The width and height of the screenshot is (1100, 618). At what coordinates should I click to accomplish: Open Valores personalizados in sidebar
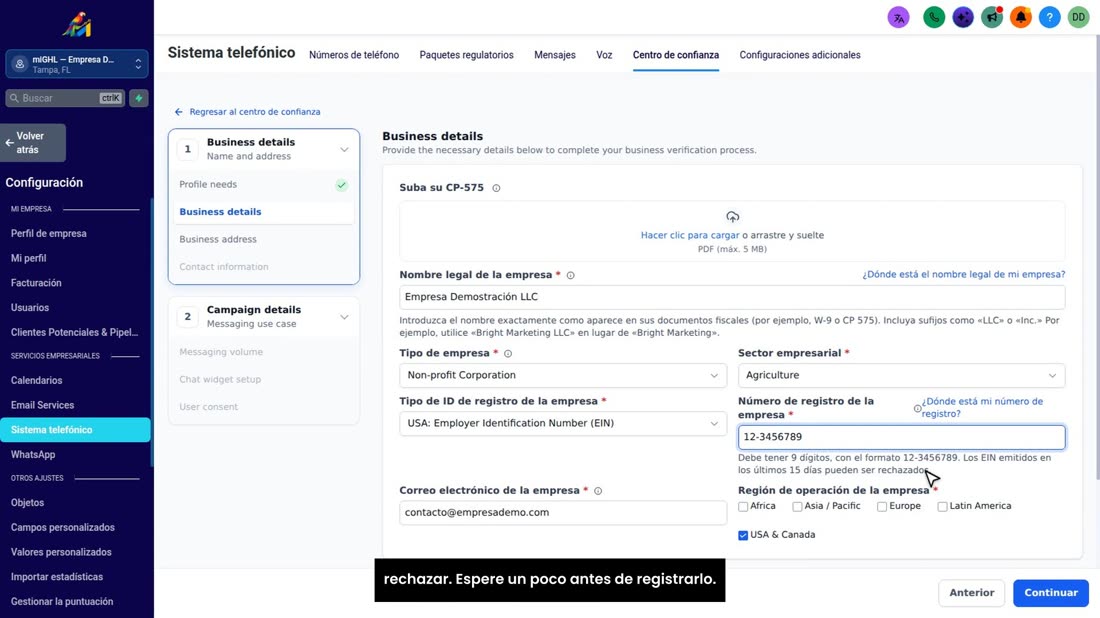pos(61,552)
